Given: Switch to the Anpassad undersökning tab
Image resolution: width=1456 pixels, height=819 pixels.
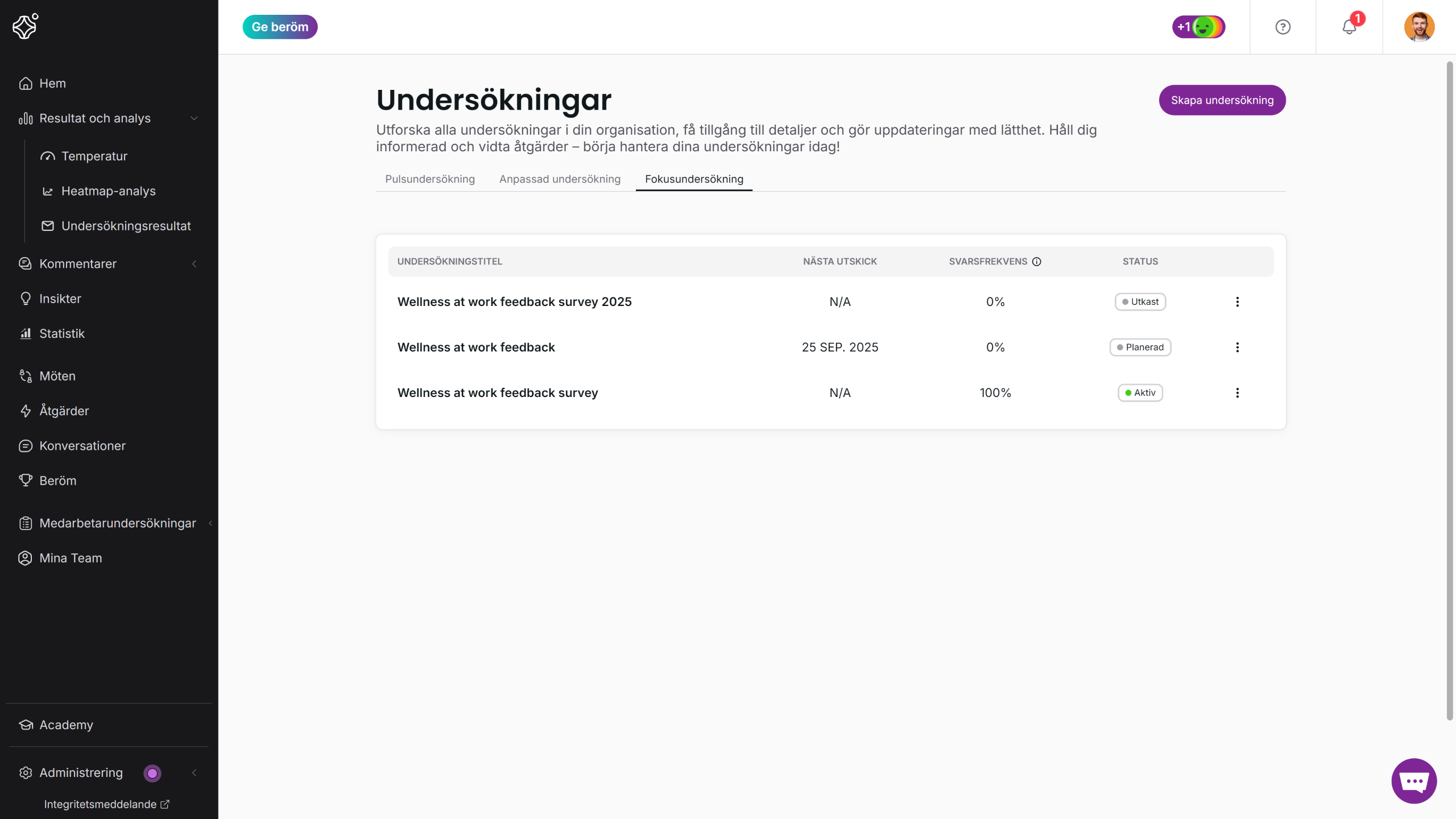Looking at the screenshot, I should click(x=560, y=179).
